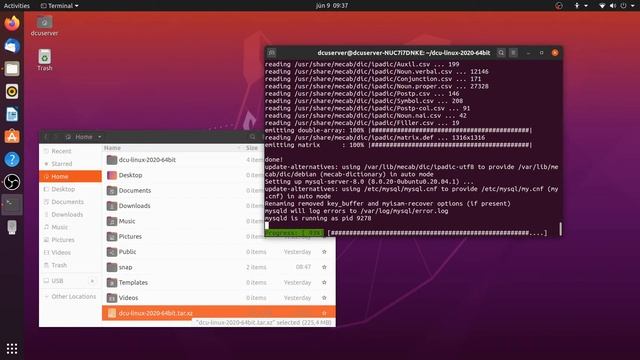
Task: Click the terminal window scrollbar
Action: coord(560,229)
